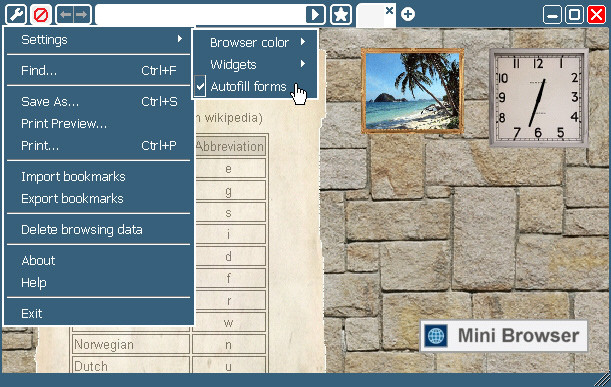Select the Norwegian table cell
The height and width of the screenshot is (387, 611).
tap(131, 345)
